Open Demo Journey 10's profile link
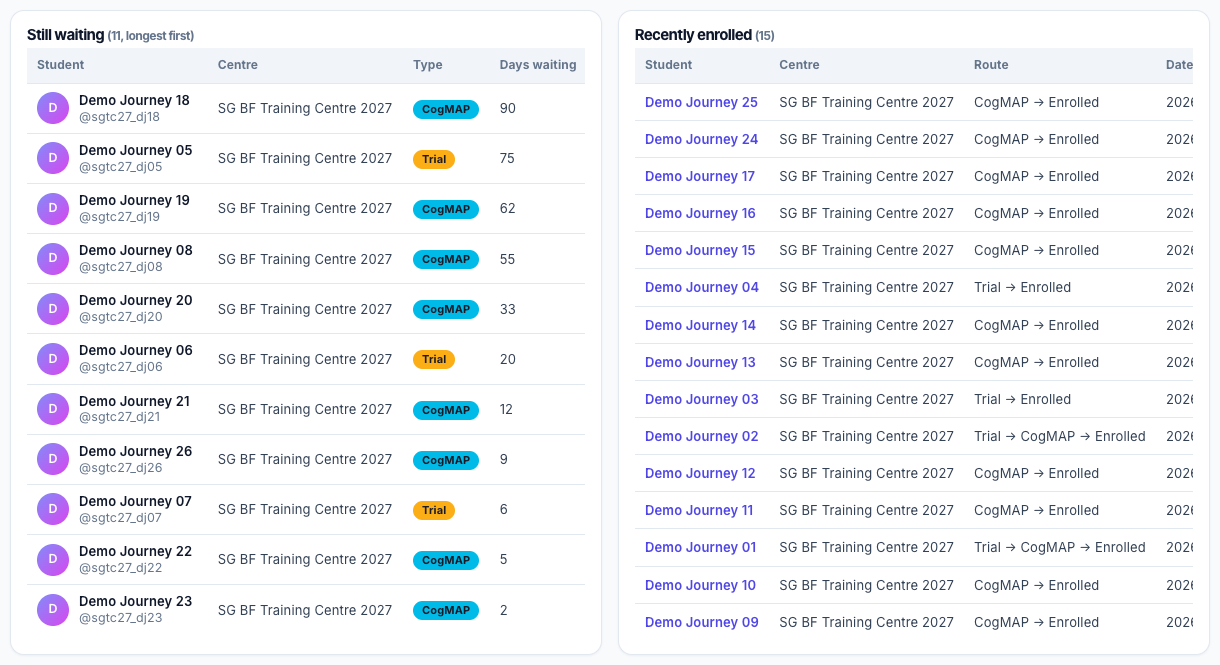The width and height of the screenshot is (1220, 665). pyautogui.click(x=700, y=585)
